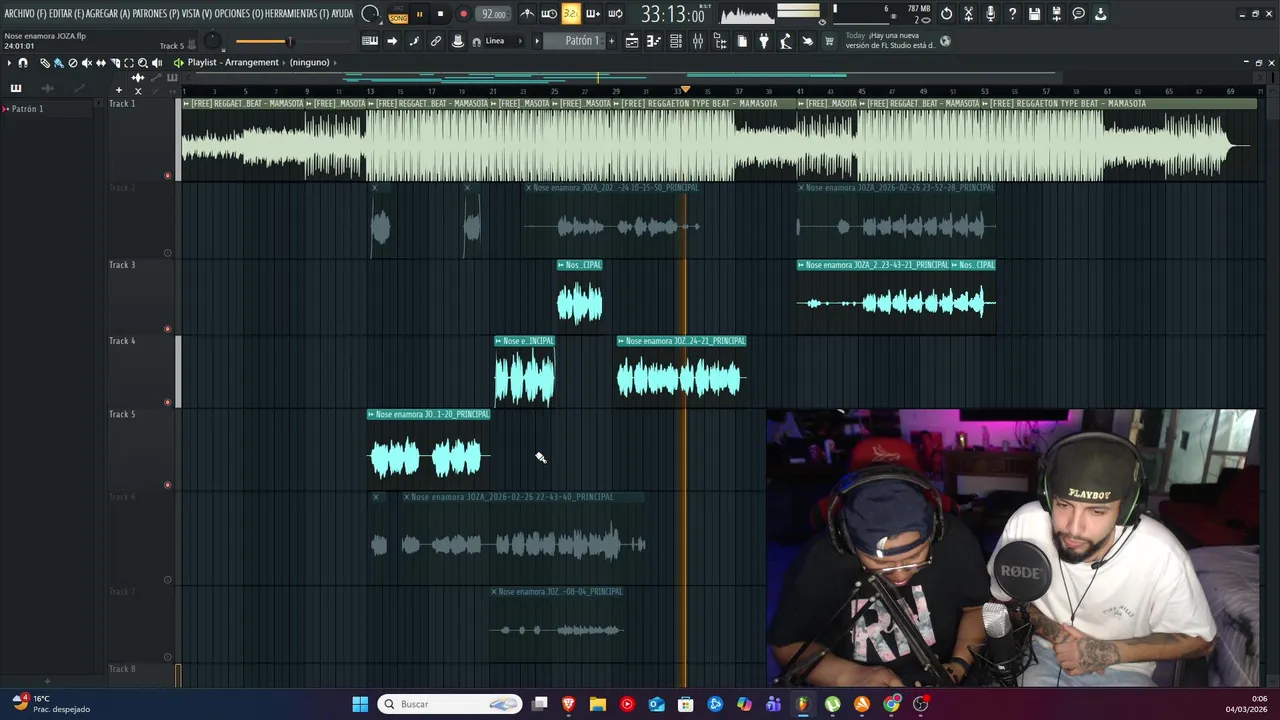Click the render/export audio icon
1280x720 pixels.
click(x=1056, y=14)
